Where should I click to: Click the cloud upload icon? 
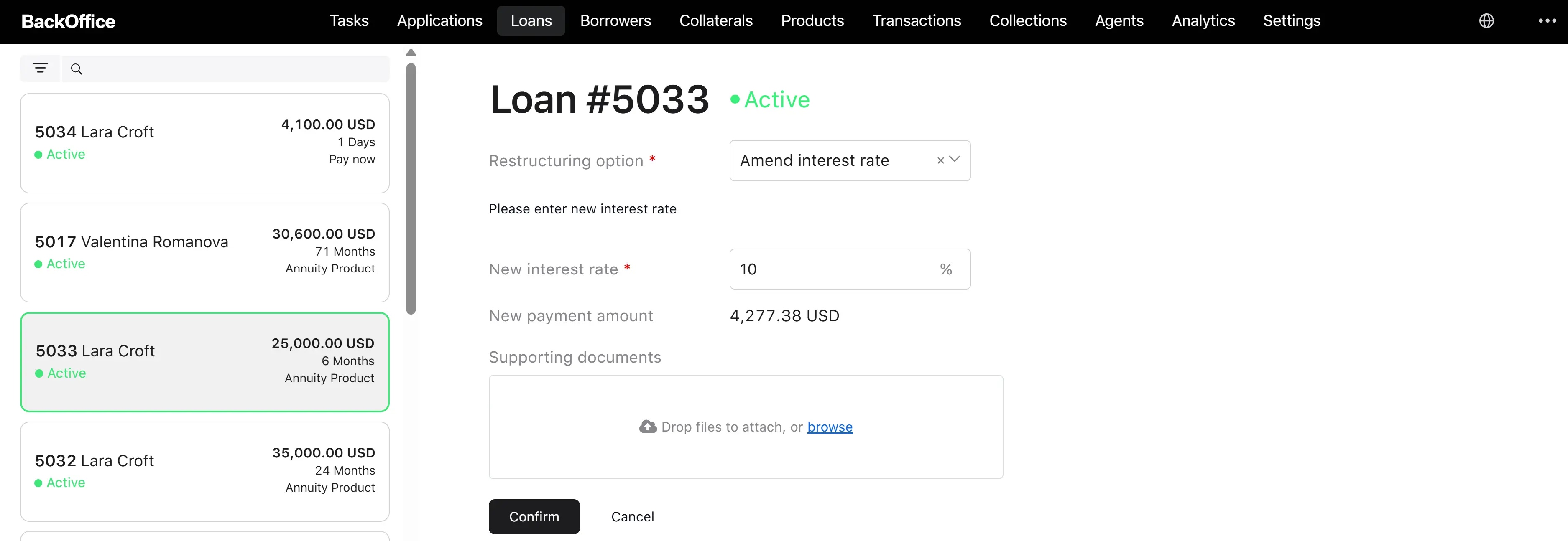click(648, 427)
